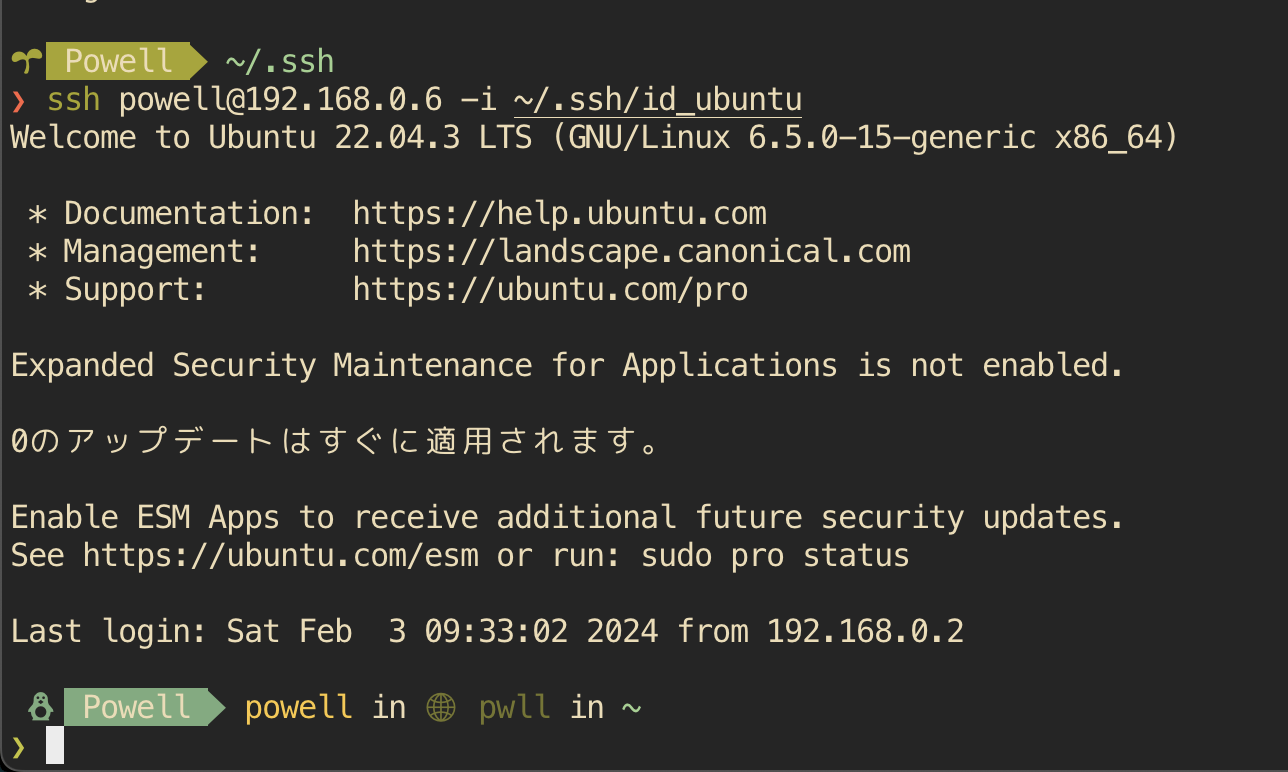This screenshot has width=1288, height=772.
Task: Click the "sudo pro status" command text
Action: click(775, 555)
